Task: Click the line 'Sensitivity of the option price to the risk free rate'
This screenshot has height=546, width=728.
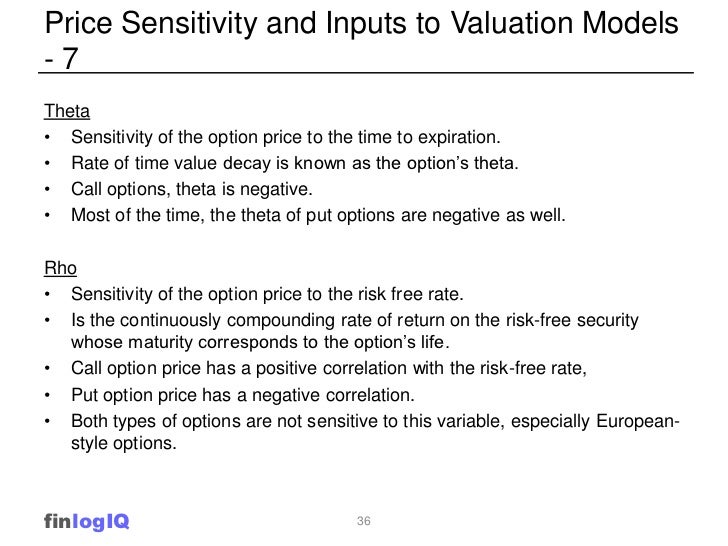Action: [267, 294]
